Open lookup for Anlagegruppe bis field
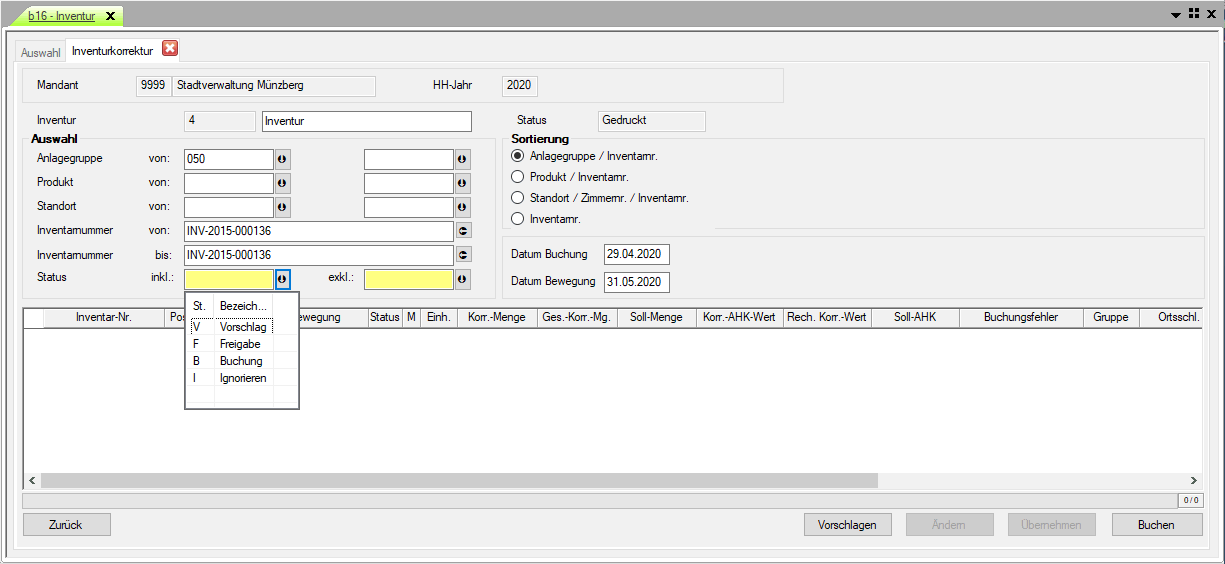This screenshot has height=564, width=1225. (x=463, y=159)
